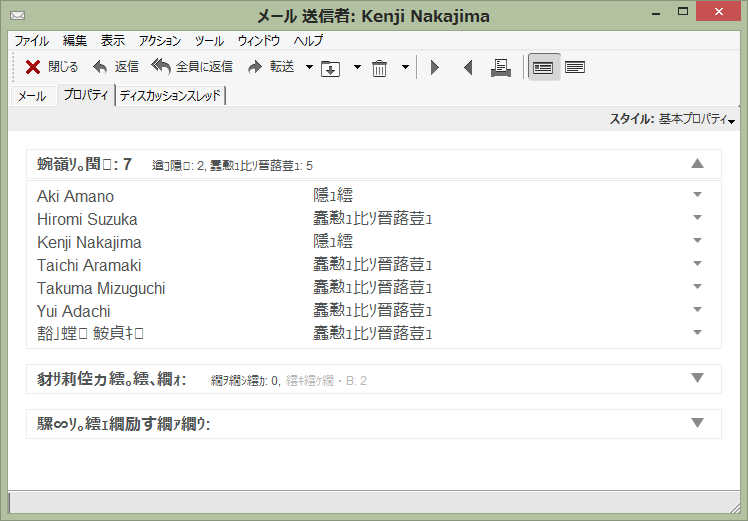The image size is (748, 521).
Task: Expand Takuma Mizuguchi row arrow
Action: [x=697, y=286]
